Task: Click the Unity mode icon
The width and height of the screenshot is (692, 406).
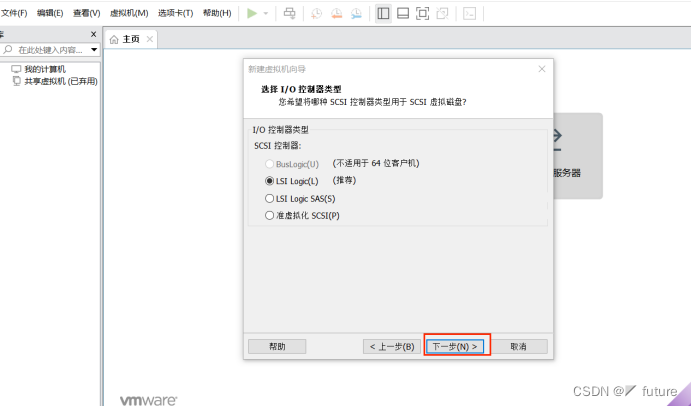Action: pyautogui.click(x=442, y=13)
